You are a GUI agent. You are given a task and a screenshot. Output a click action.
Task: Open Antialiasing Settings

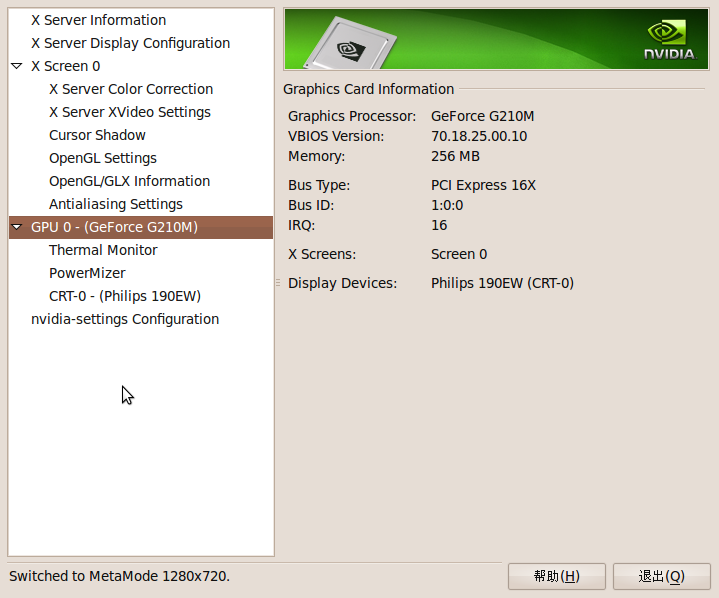(116, 204)
